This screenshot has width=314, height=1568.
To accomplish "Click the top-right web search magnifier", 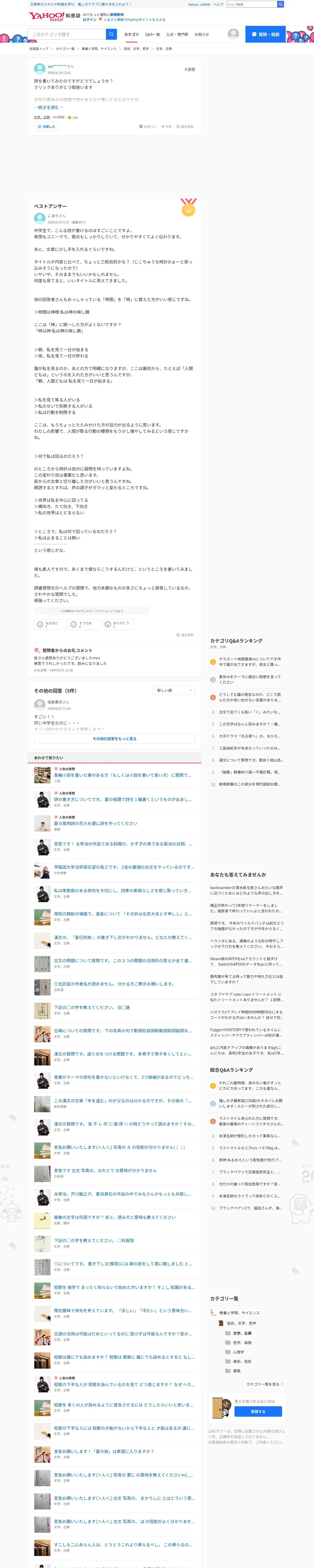I will click(281, 4).
